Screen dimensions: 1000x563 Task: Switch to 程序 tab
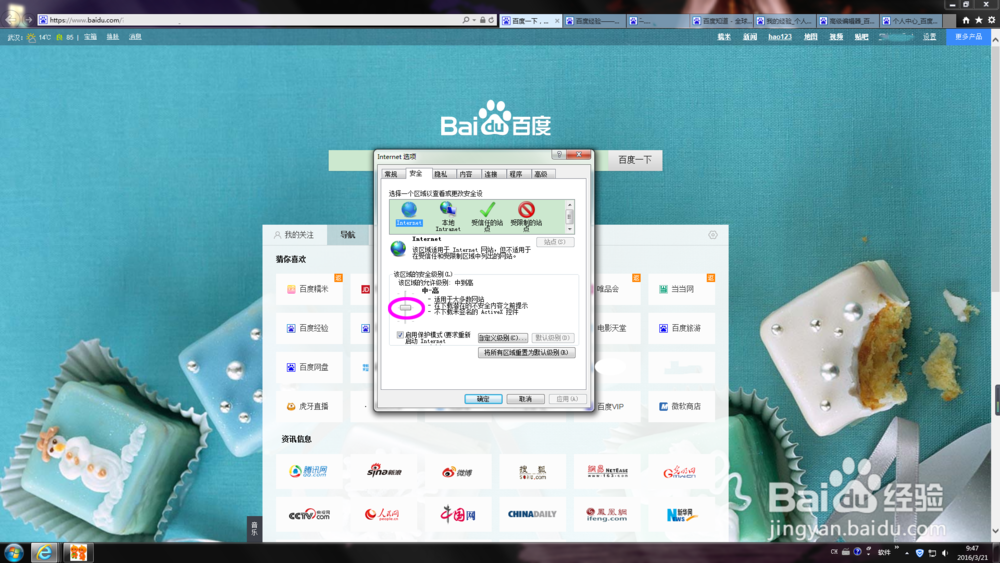point(516,174)
